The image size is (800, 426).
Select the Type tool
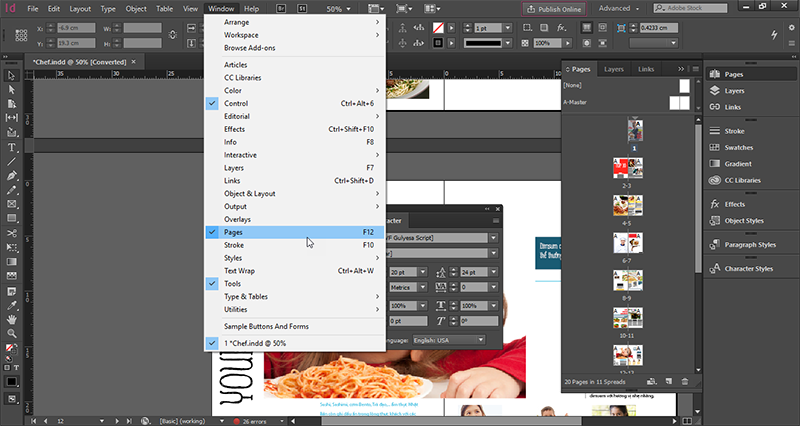coord(11,147)
